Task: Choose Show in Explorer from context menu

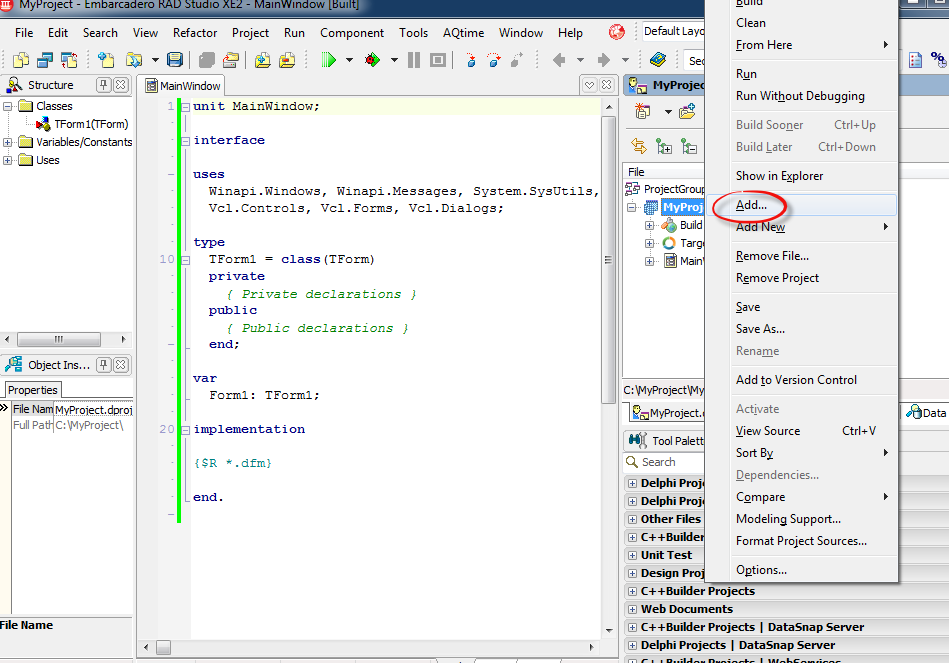Action: tap(801, 176)
